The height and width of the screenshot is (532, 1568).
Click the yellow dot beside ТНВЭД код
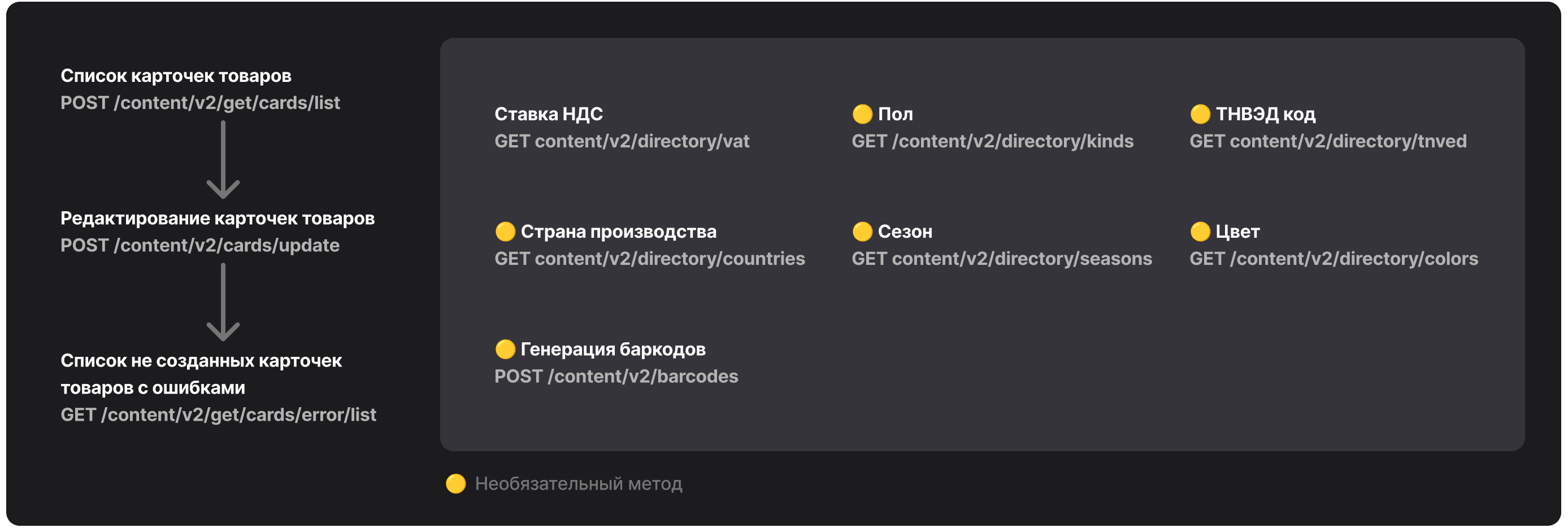[1200, 114]
